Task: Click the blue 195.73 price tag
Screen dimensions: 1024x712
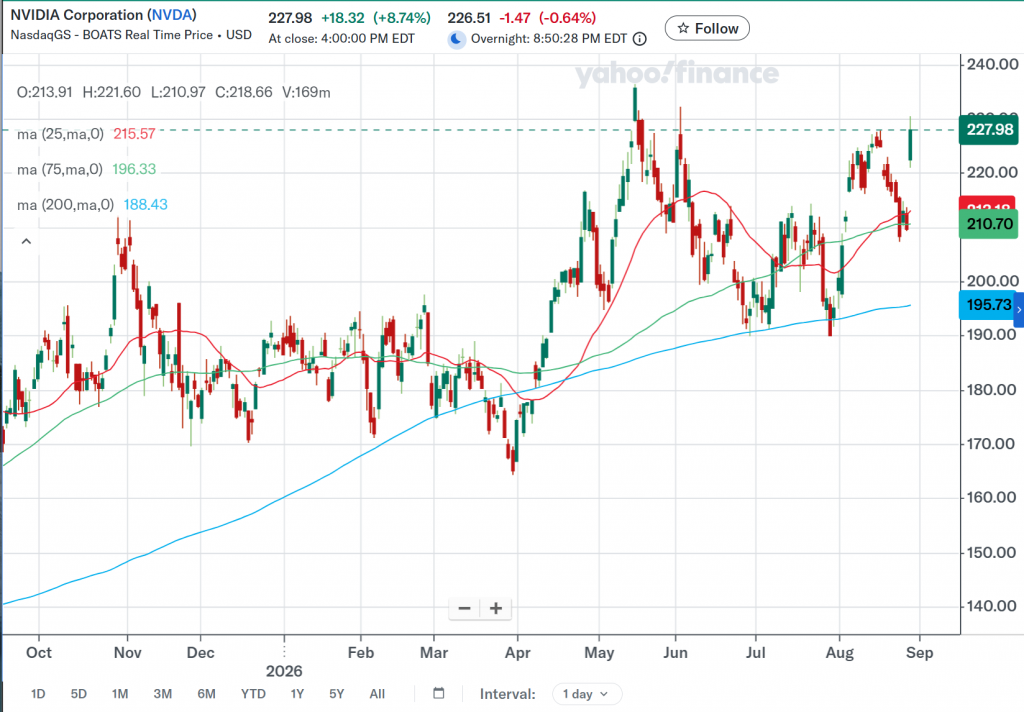Action: coord(986,305)
